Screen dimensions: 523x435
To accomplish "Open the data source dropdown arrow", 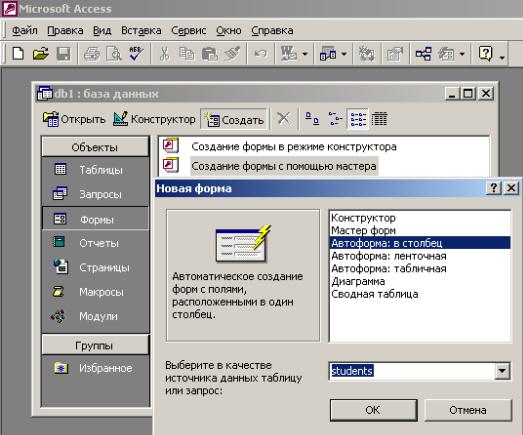I will 502,371.
